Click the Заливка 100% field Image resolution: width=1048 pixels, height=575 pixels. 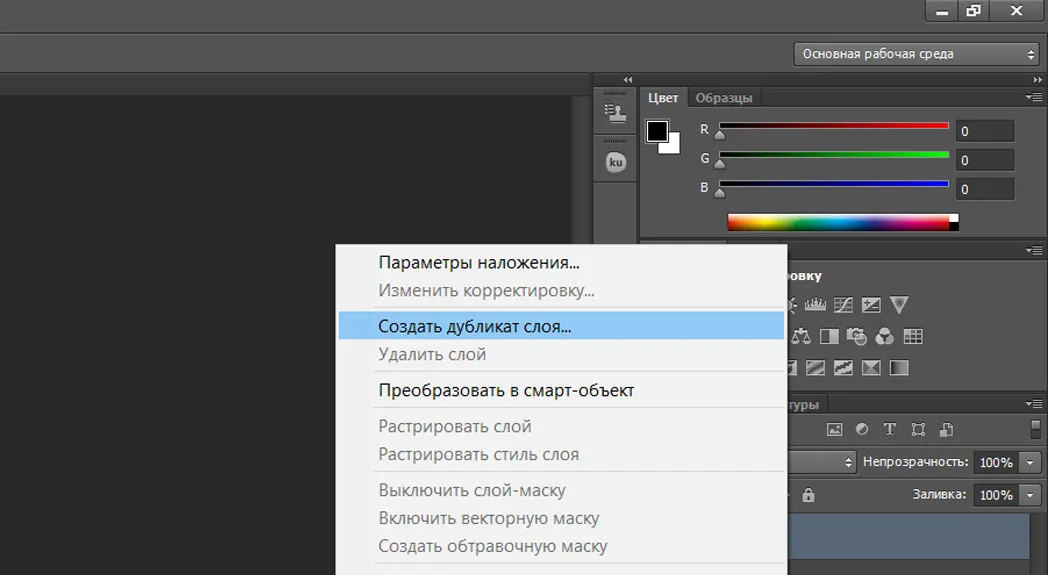coord(997,495)
